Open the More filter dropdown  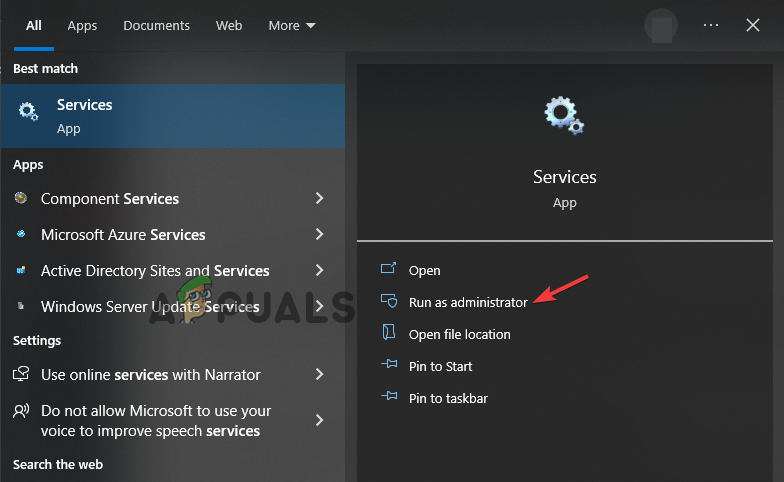click(292, 26)
